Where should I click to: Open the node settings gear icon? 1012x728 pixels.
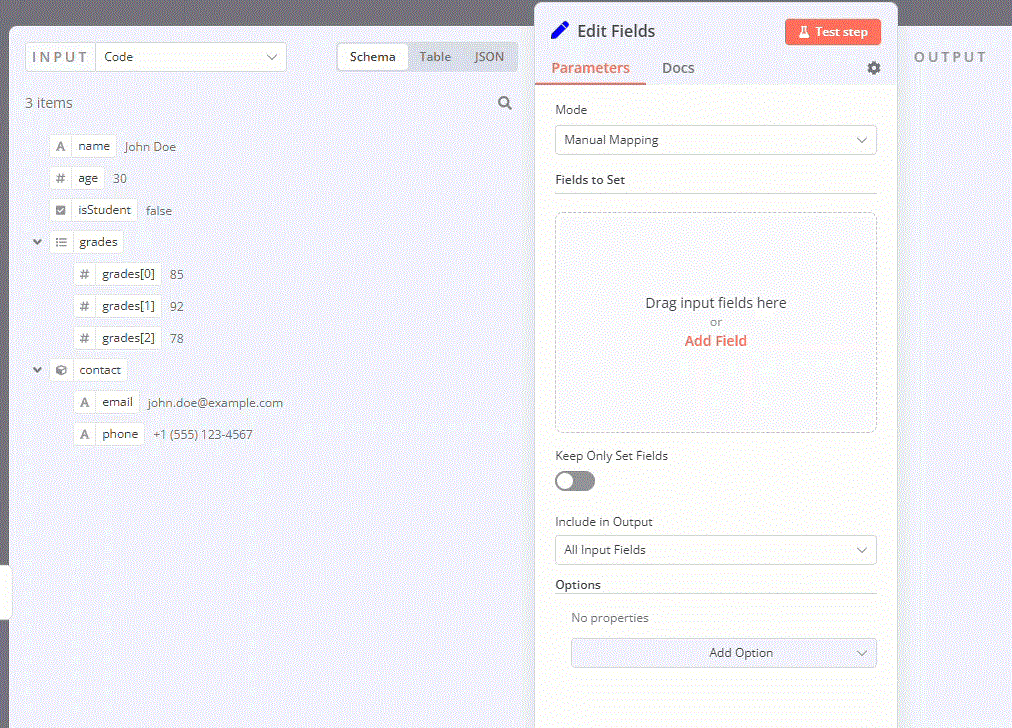(872, 67)
